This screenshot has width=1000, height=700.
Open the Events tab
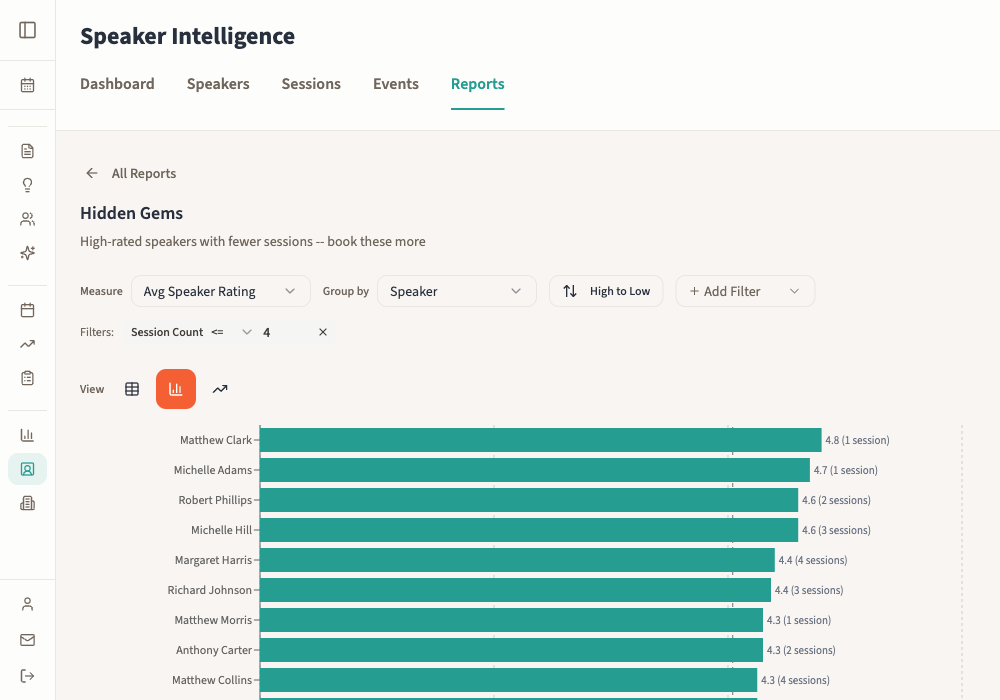pos(396,84)
